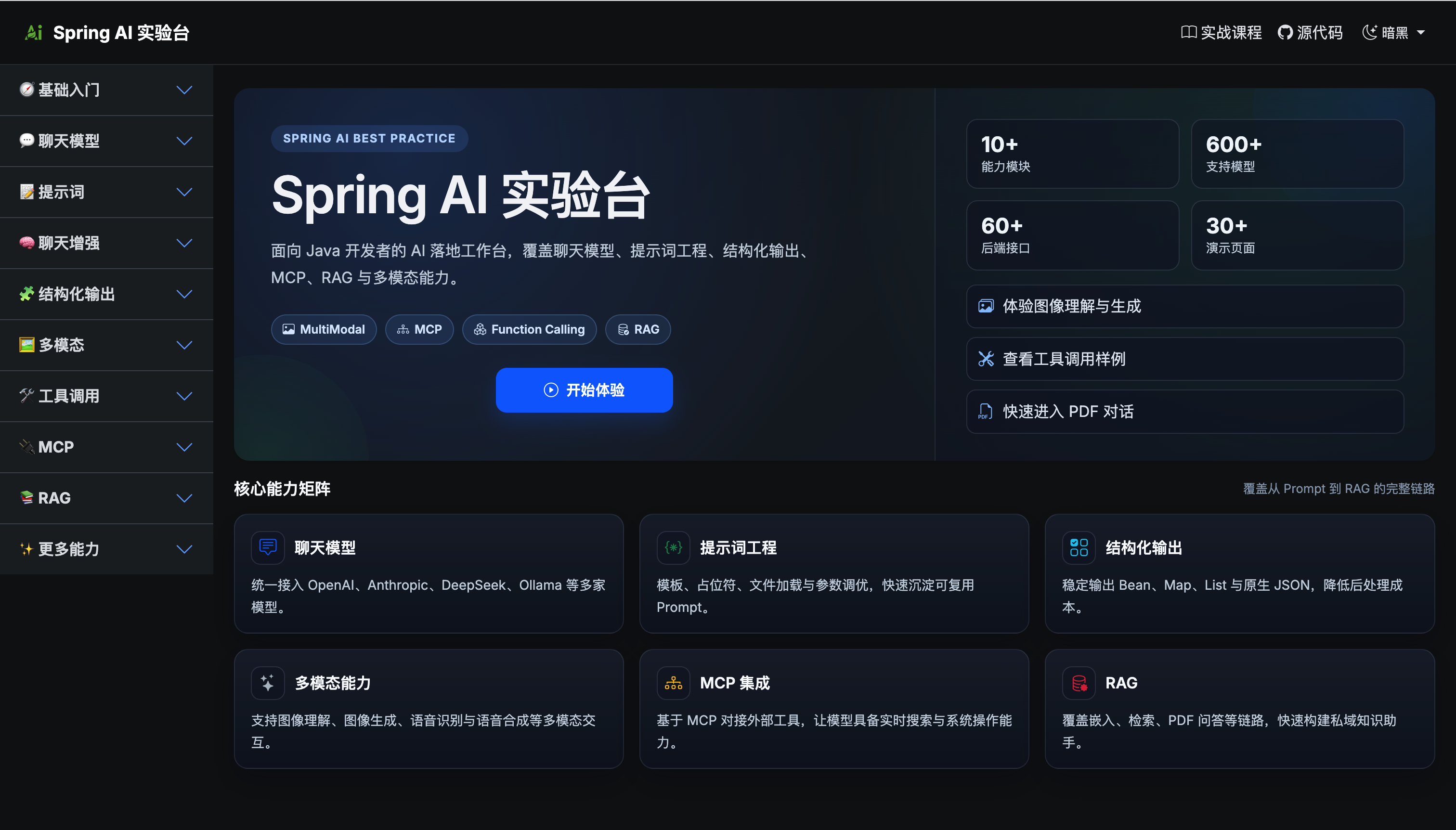
Task: Click the RAG database icon
Action: [1079, 682]
